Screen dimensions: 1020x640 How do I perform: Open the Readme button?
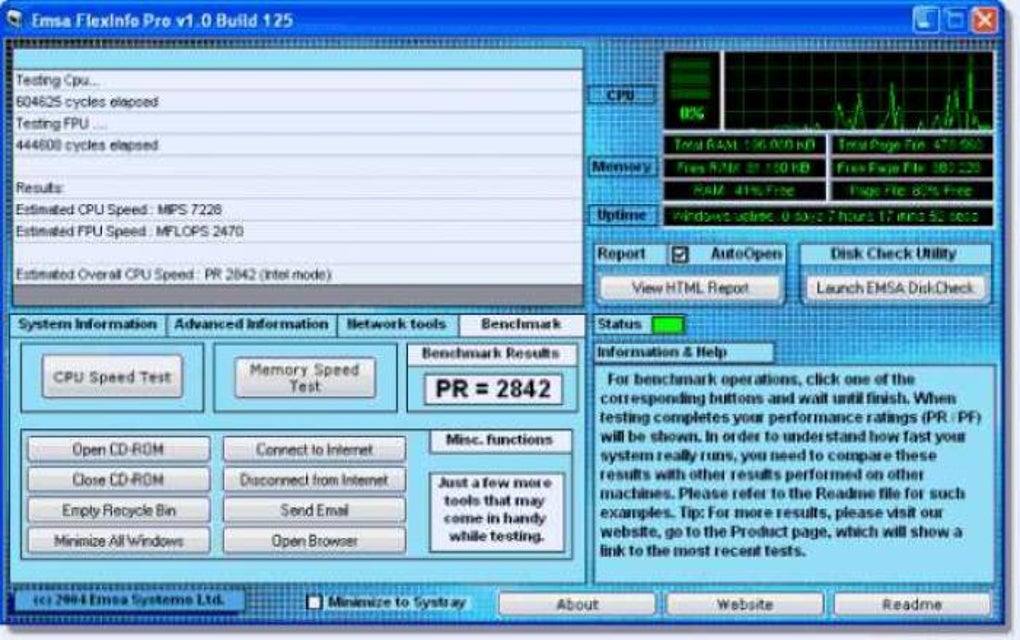[912, 604]
